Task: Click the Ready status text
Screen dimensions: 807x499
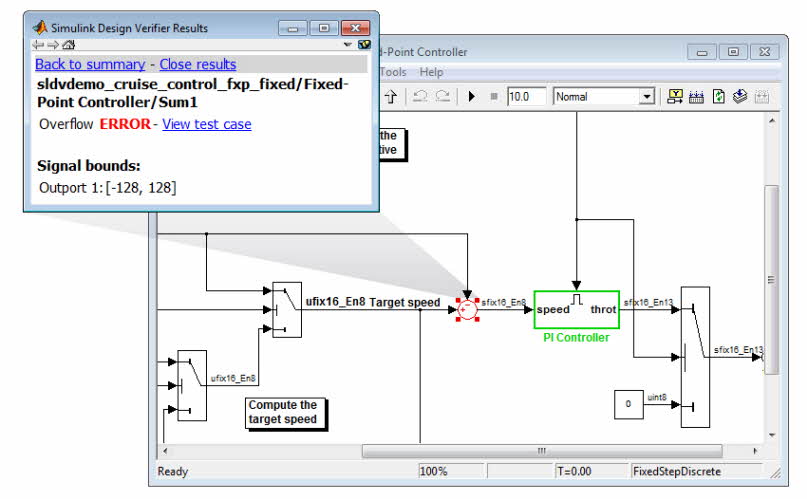Action: (173, 471)
